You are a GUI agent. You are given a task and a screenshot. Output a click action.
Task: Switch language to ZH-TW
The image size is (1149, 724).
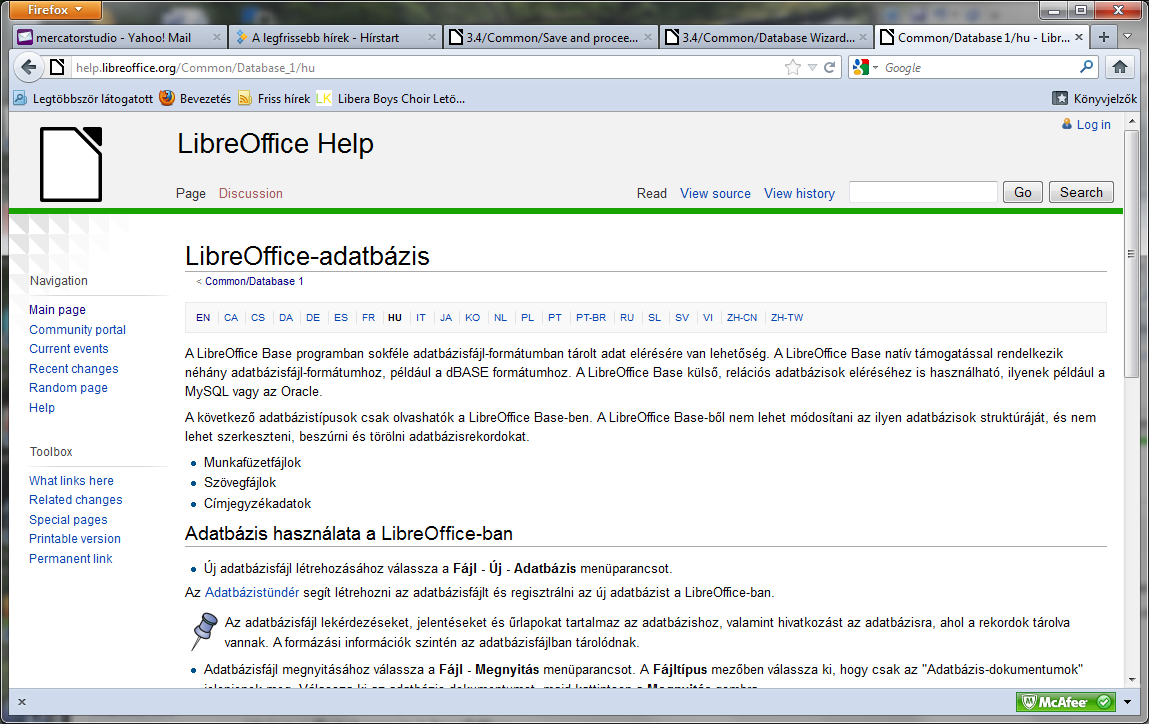coord(787,317)
